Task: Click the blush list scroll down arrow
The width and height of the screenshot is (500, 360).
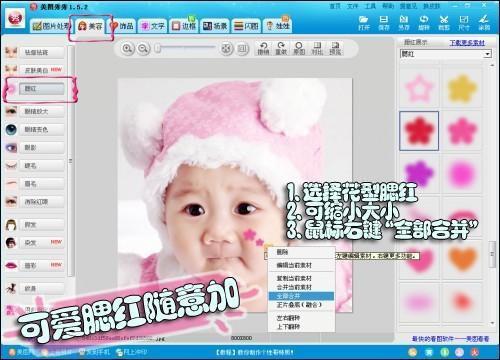Action: click(492, 323)
